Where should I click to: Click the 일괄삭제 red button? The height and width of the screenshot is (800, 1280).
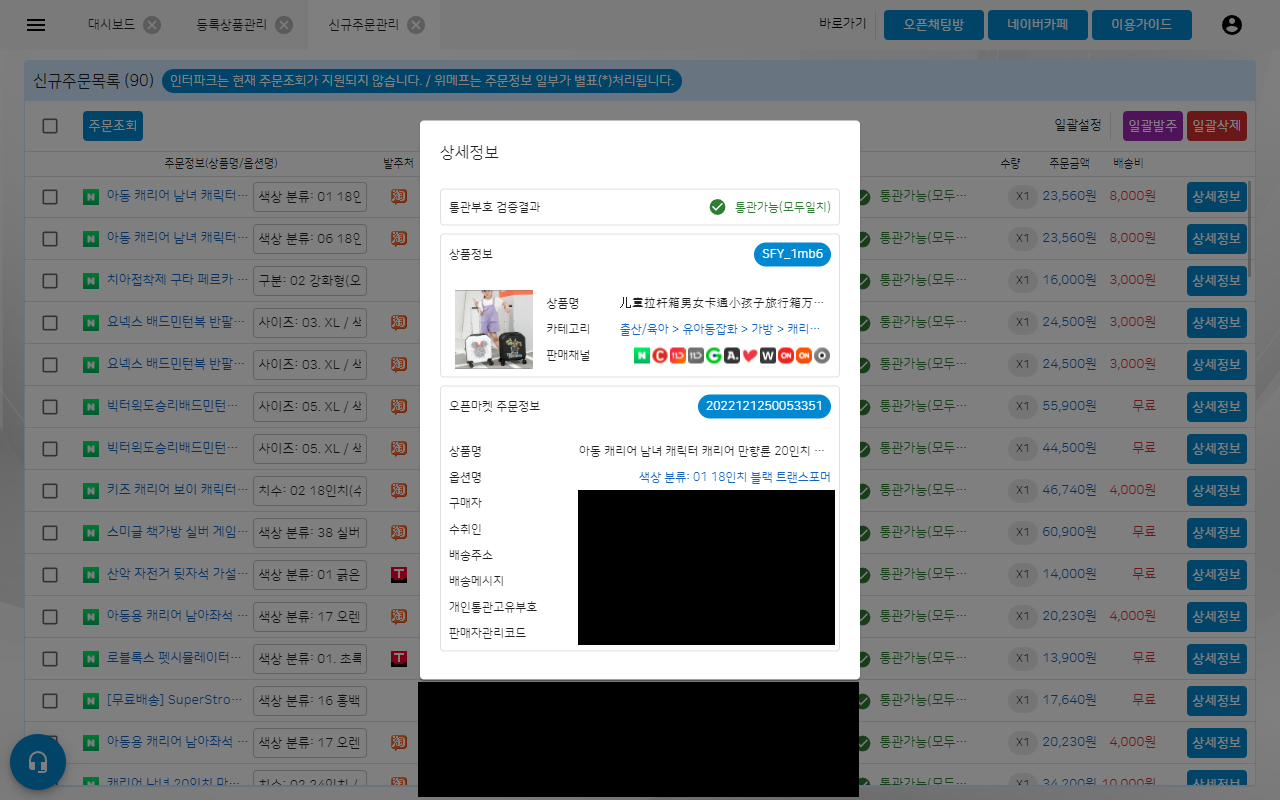point(1217,126)
